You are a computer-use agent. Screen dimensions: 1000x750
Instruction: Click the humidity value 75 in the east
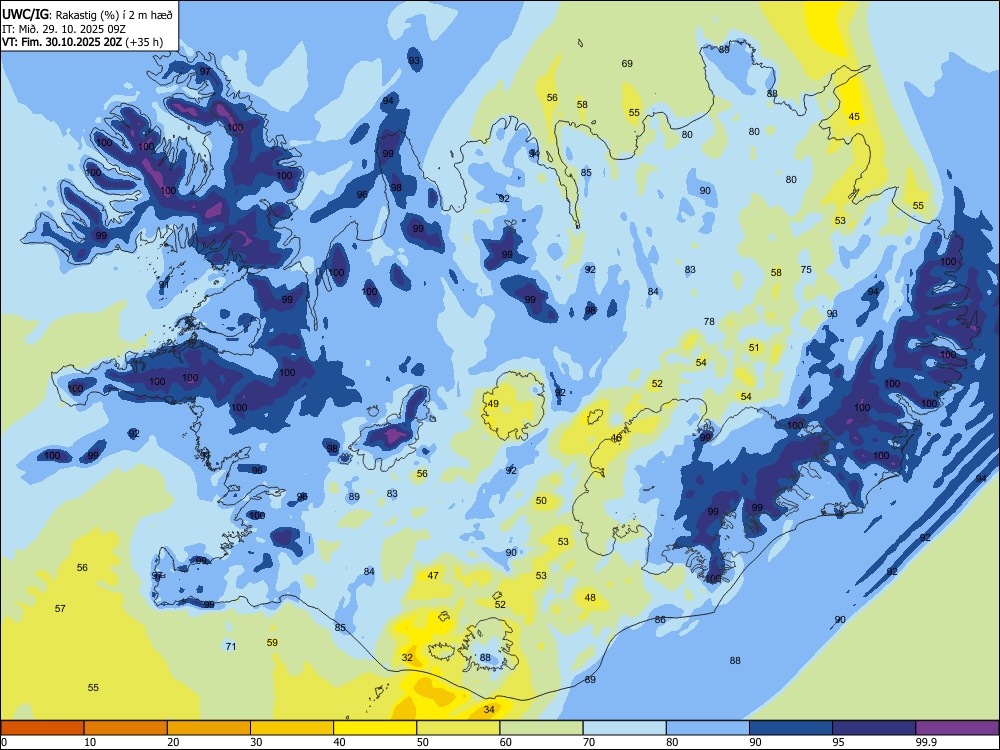pos(806,270)
